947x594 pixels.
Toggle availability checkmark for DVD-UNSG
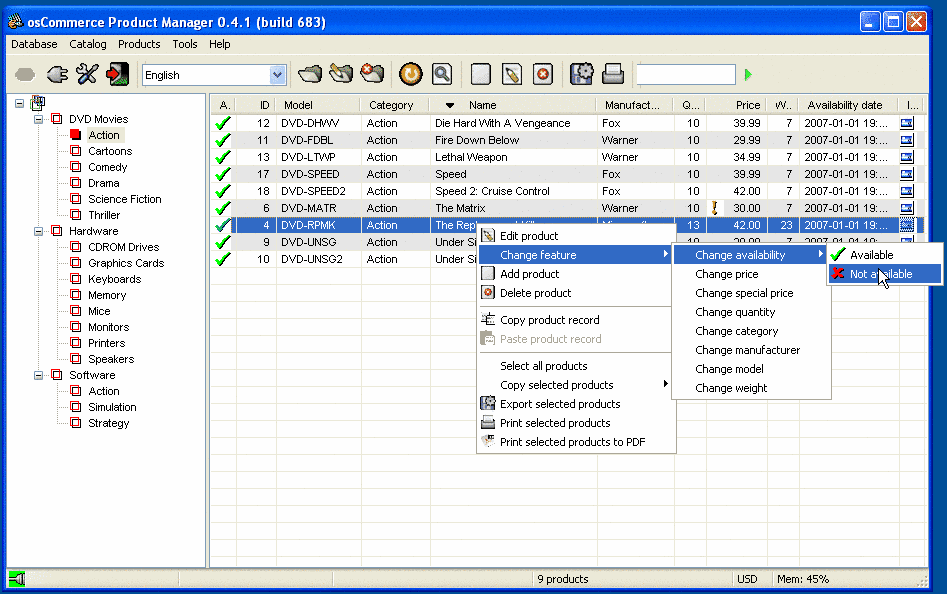(223, 242)
